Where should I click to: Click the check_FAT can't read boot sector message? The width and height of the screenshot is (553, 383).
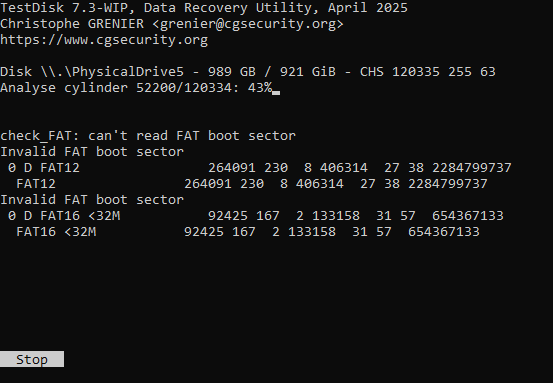pyautogui.click(x=148, y=136)
